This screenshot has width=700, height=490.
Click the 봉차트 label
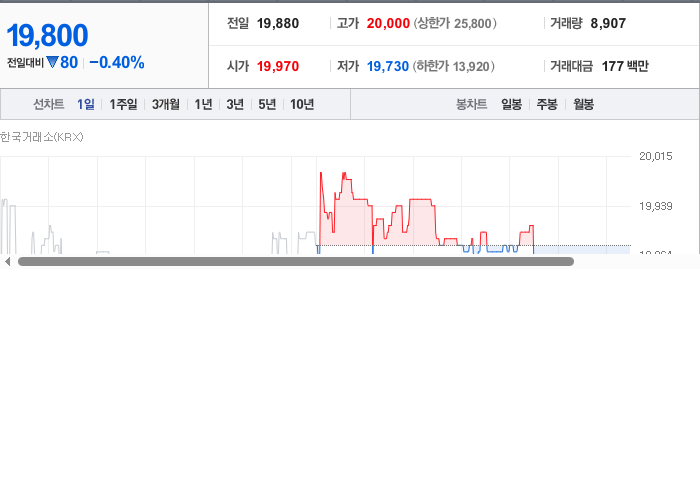pyautogui.click(x=471, y=104)
